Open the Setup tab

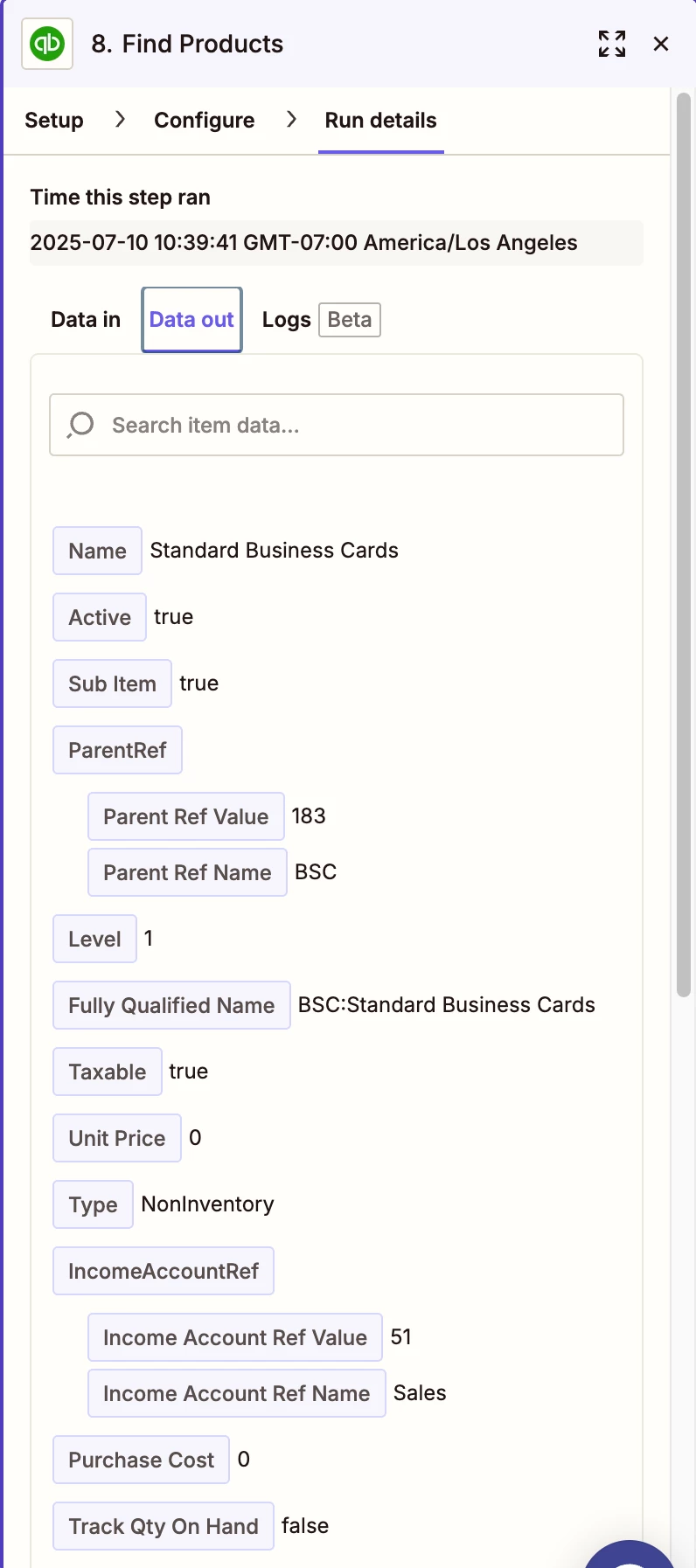tap(54, 120)
